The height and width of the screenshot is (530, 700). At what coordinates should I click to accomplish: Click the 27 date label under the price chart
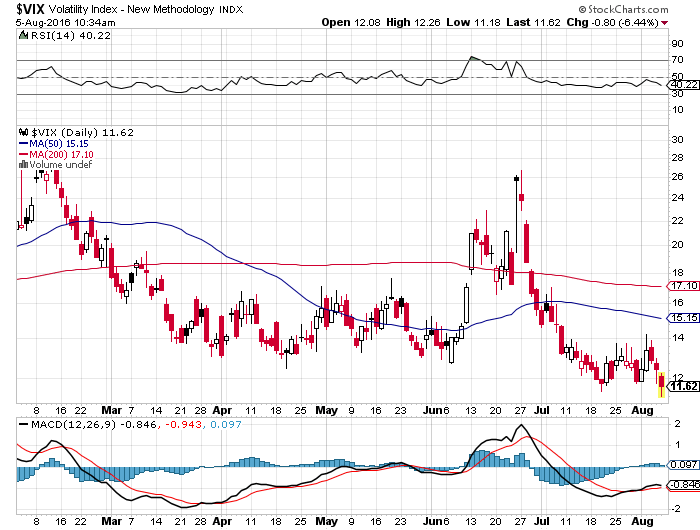click(x=520, y=410)
